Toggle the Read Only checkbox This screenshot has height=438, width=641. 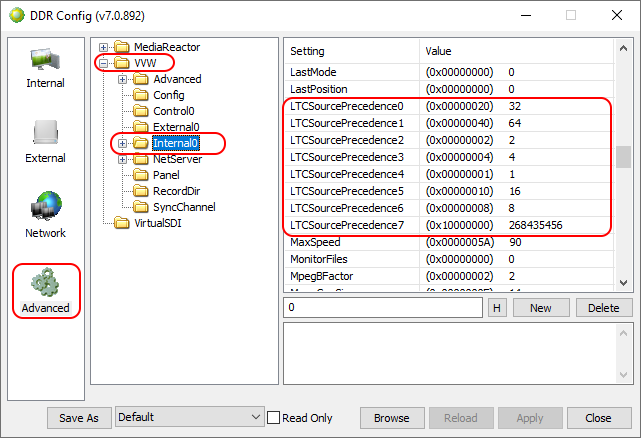coord(273,418)
